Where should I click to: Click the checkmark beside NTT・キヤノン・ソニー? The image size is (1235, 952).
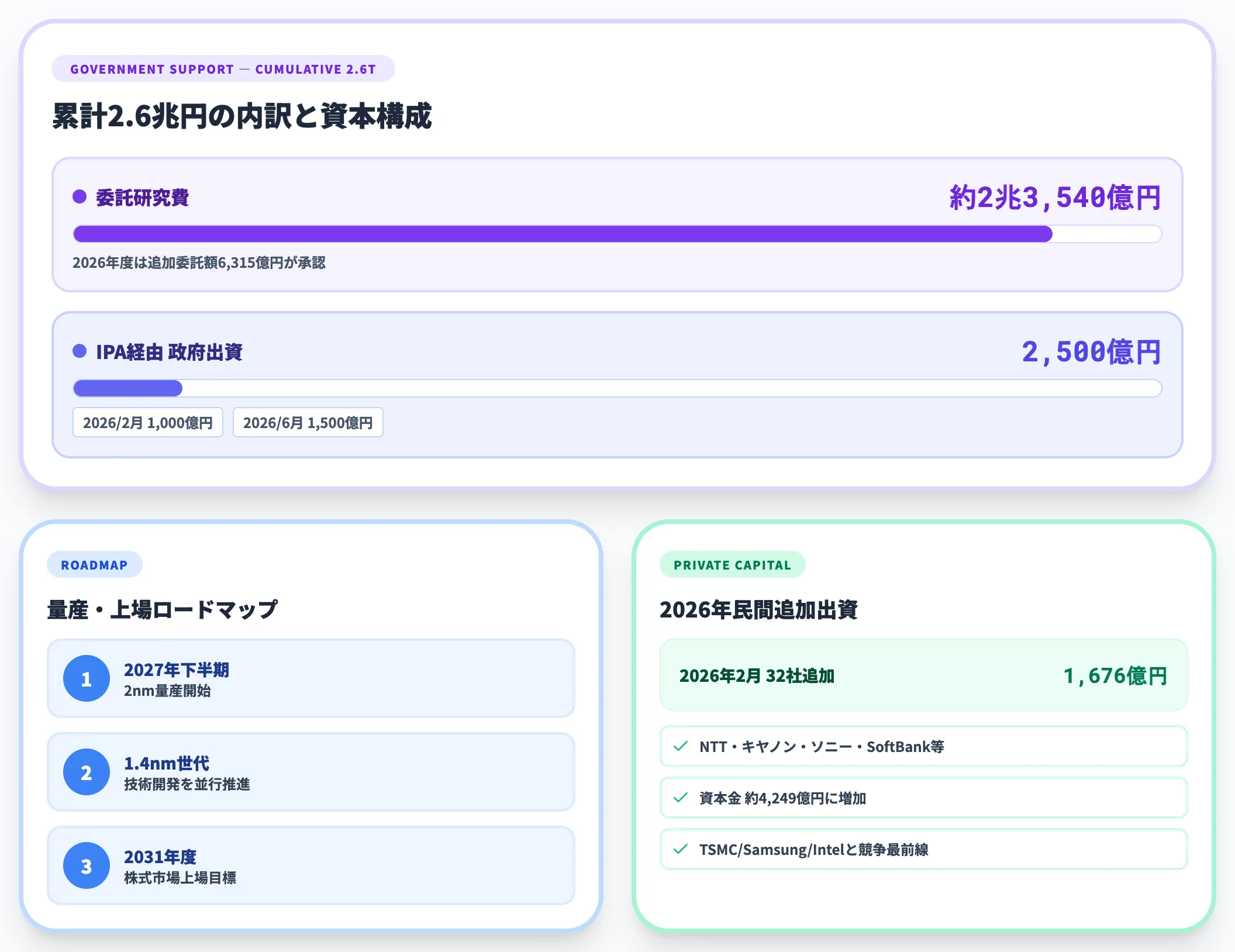[680, 746]
